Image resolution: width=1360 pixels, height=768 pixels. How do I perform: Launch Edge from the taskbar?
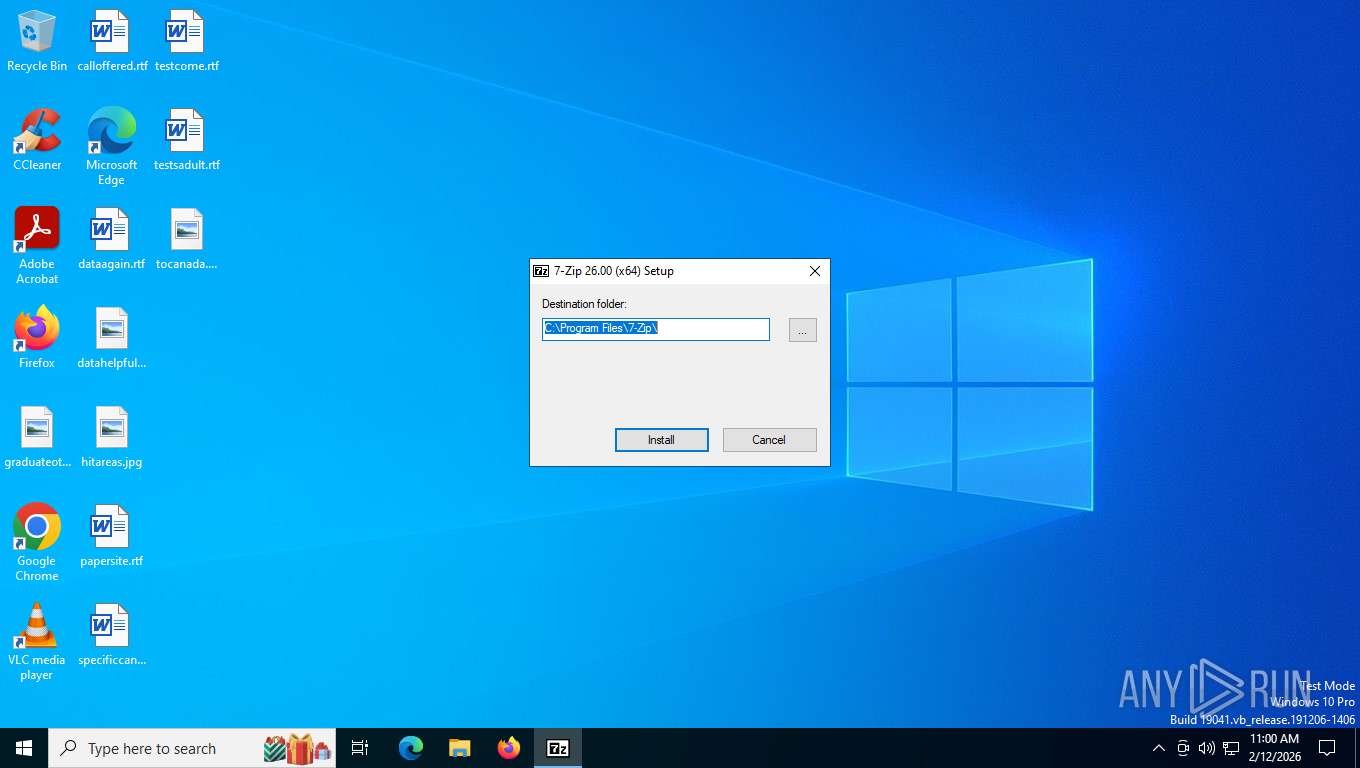click(411, 748)
